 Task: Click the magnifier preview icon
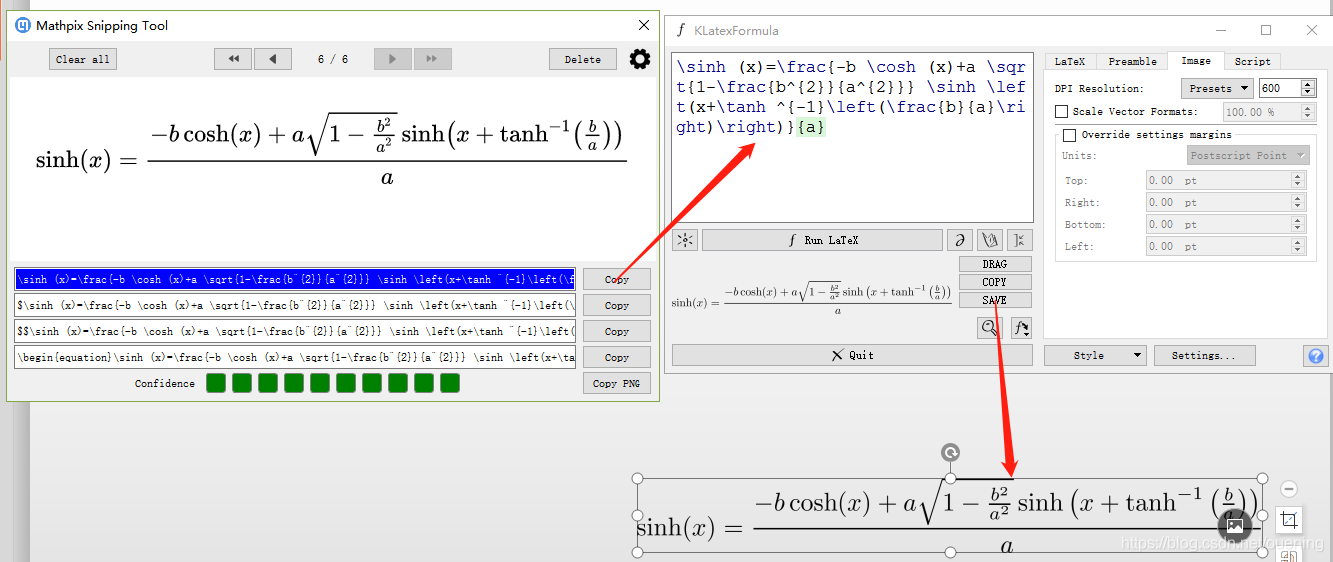(990, 327)
